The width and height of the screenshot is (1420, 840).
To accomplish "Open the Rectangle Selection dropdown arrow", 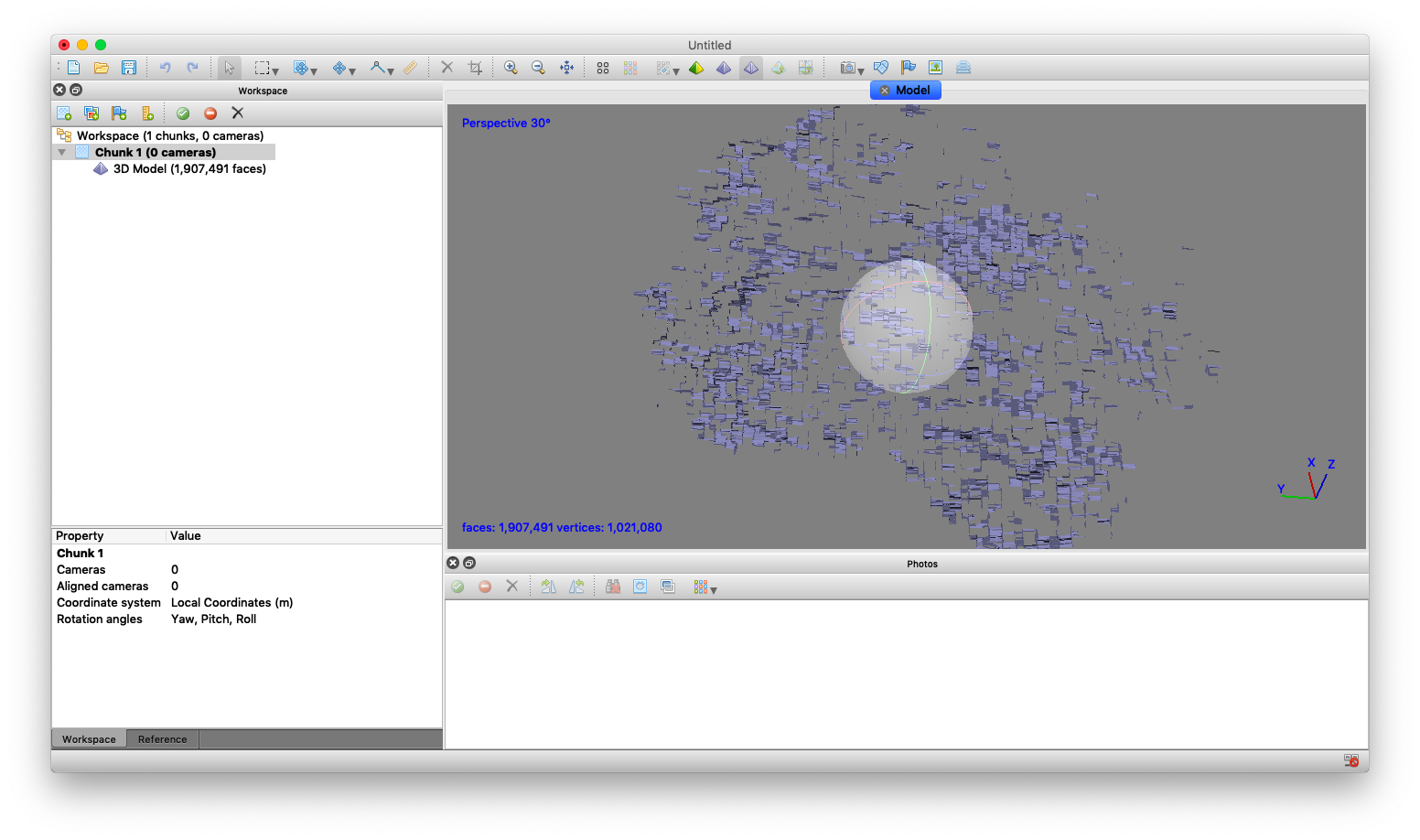I will [275, 71].
